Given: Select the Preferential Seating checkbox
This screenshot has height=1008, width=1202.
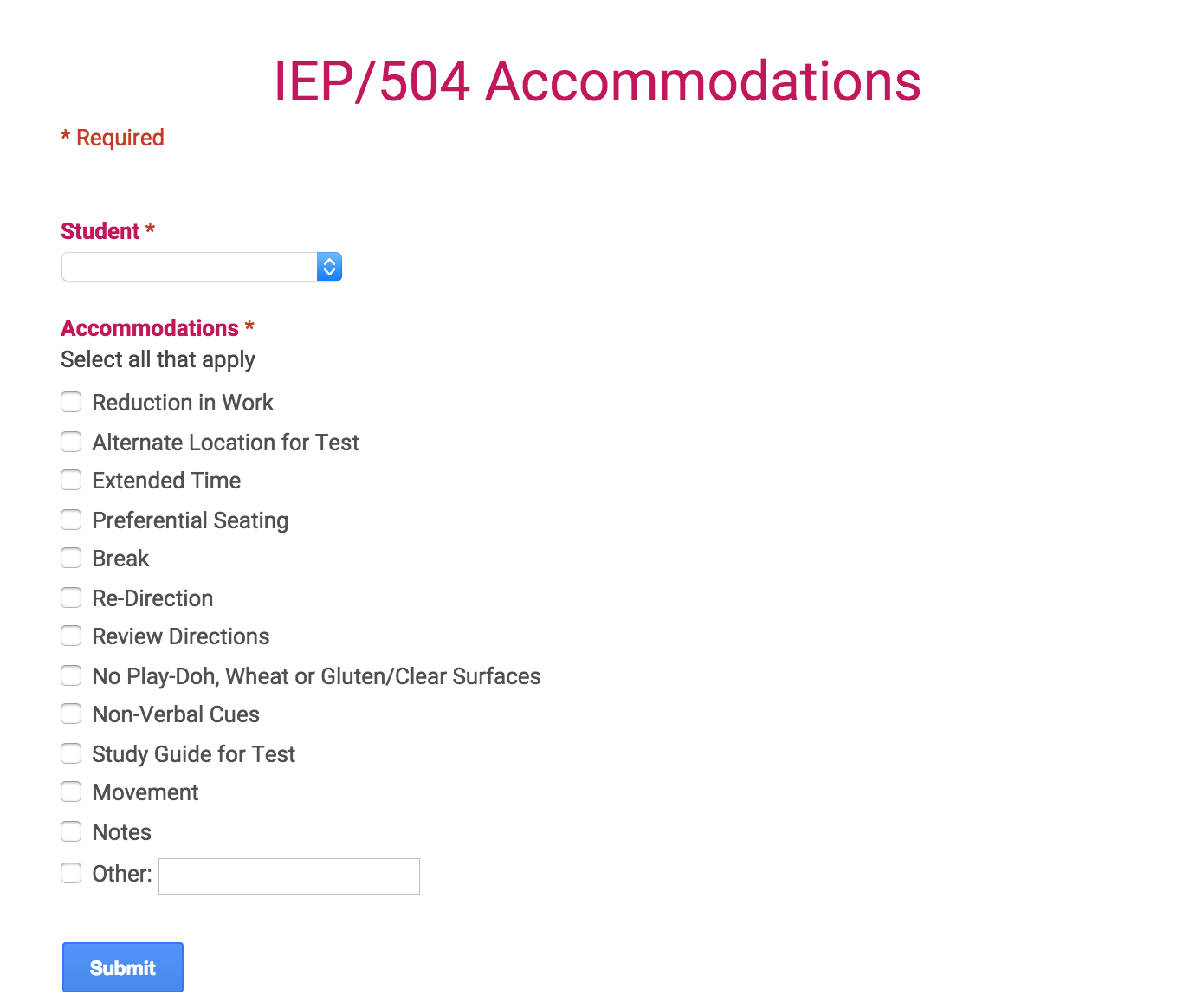Looking at the screenshot, I should click(x=71, y=520).
